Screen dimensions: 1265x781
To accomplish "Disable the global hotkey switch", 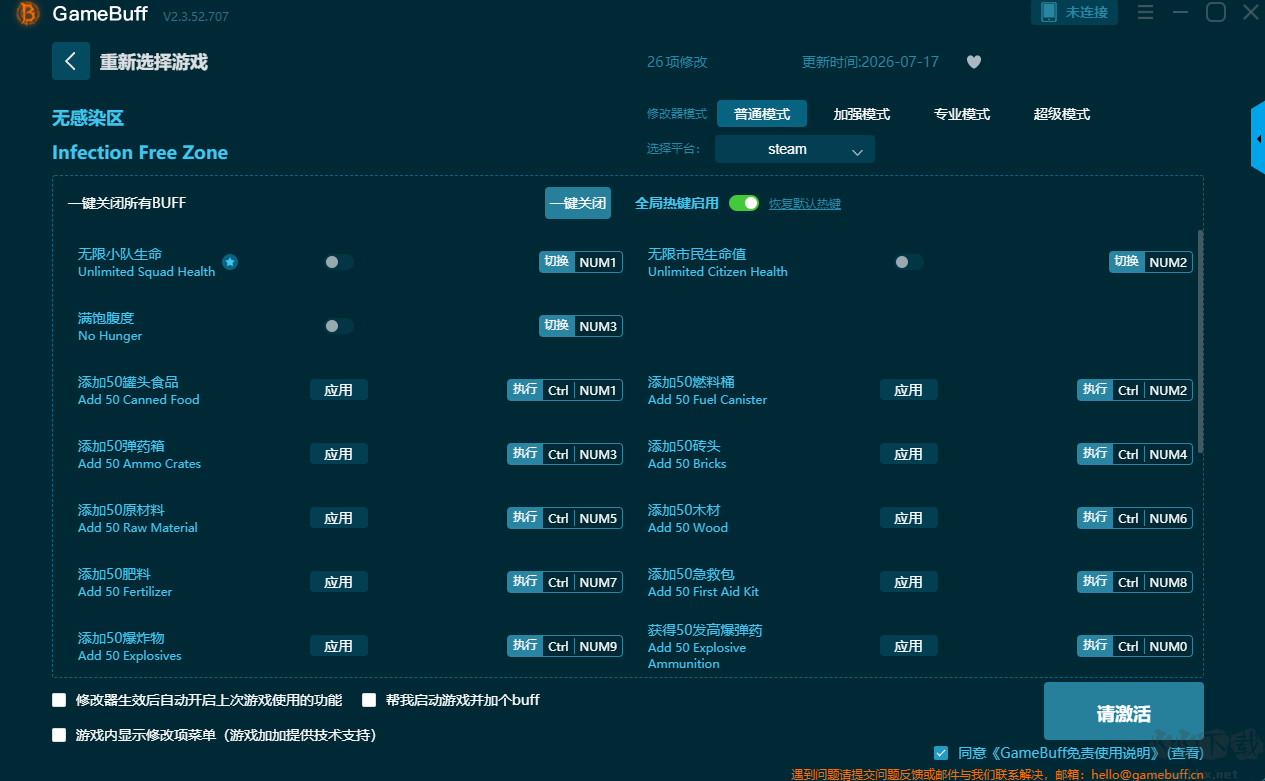I will [744, 203].
